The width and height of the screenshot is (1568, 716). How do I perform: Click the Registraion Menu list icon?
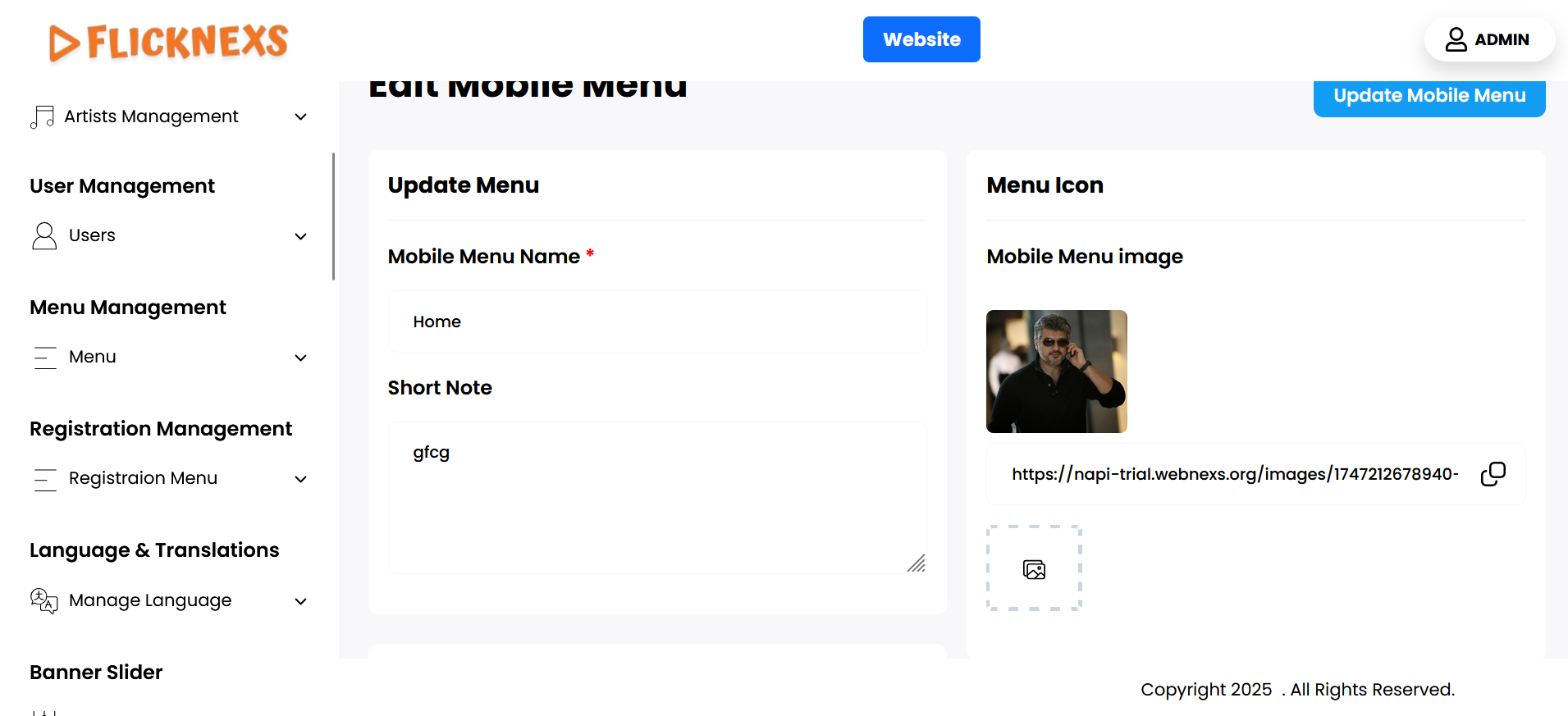pyautogui.click(x=45, y=479)
